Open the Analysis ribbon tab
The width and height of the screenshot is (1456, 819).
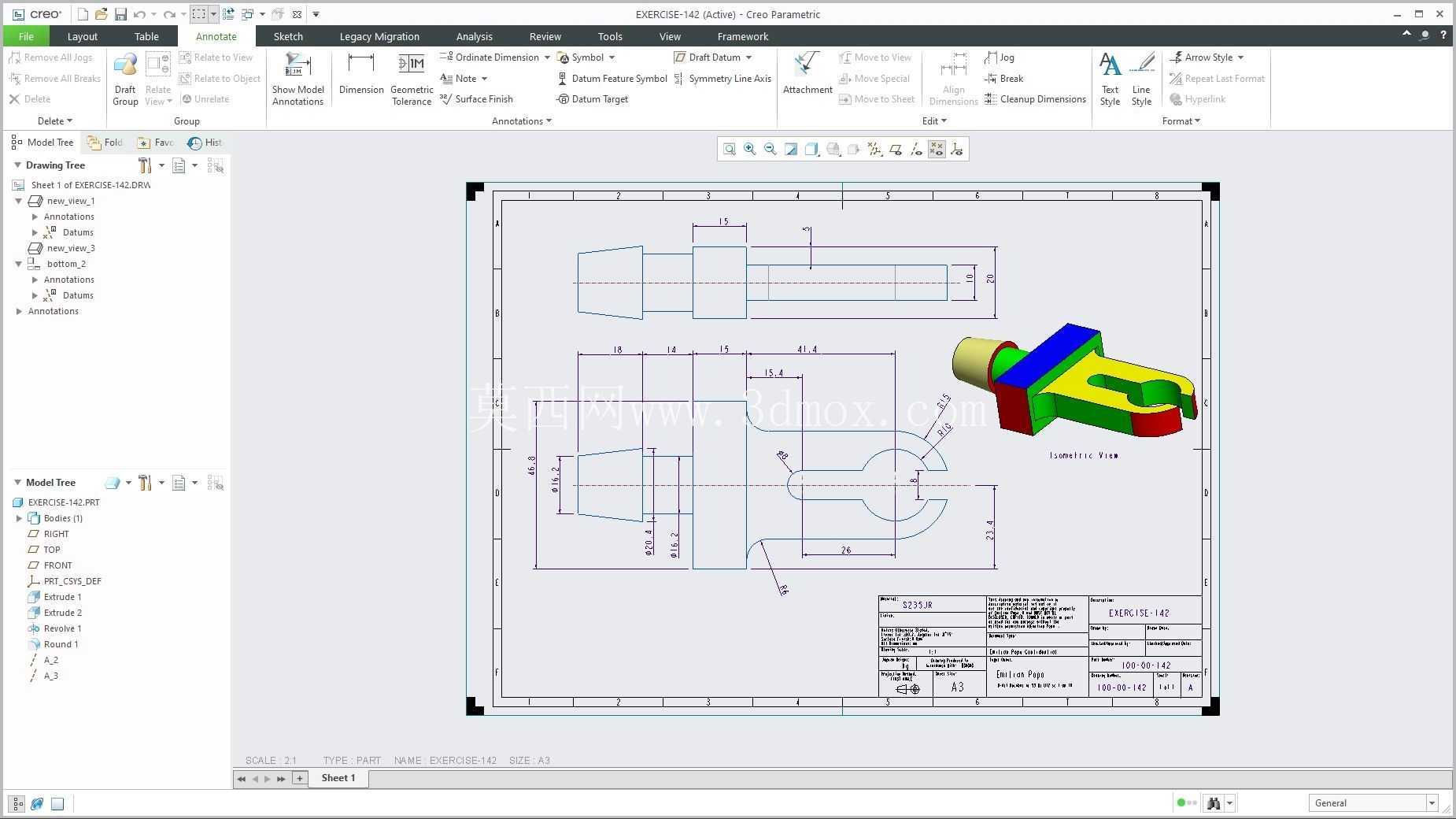[x=474, y=36]
